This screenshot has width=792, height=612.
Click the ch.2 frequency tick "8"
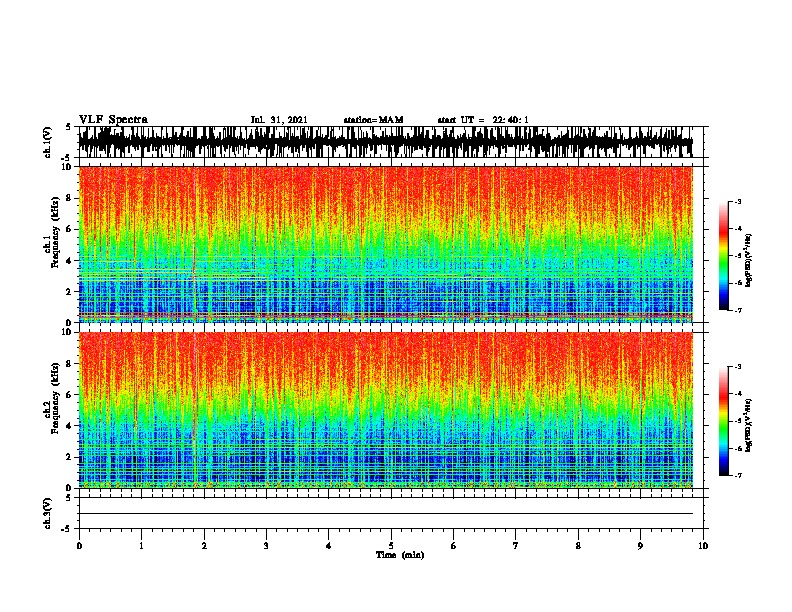70,363
